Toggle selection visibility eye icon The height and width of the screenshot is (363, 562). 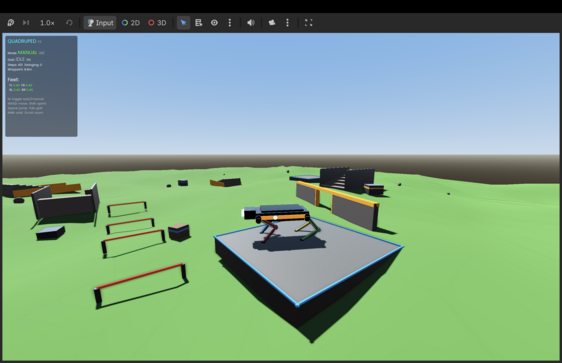214,23
